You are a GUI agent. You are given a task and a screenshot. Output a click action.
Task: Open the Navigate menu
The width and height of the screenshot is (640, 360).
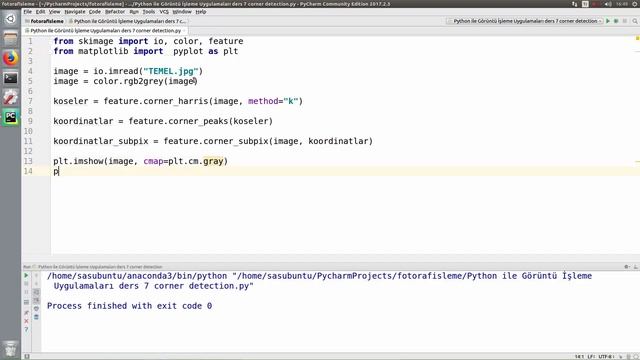pos(75,12)
